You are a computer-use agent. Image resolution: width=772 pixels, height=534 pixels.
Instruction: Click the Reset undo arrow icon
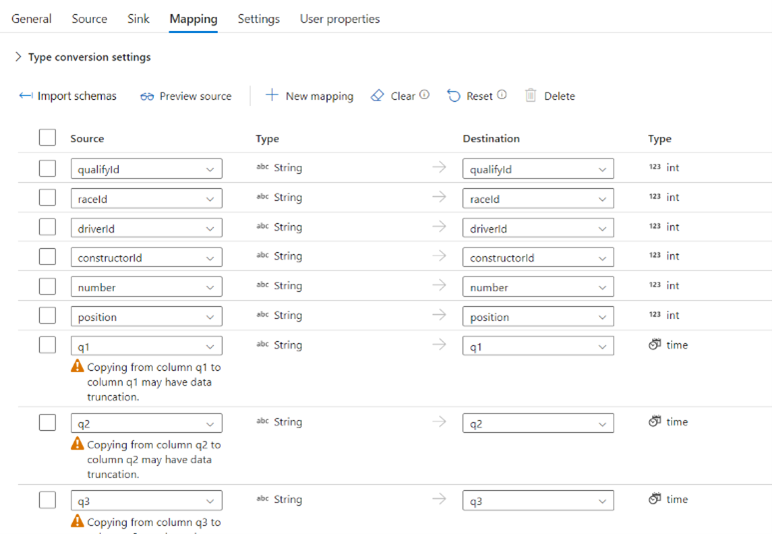click(454, 96)
